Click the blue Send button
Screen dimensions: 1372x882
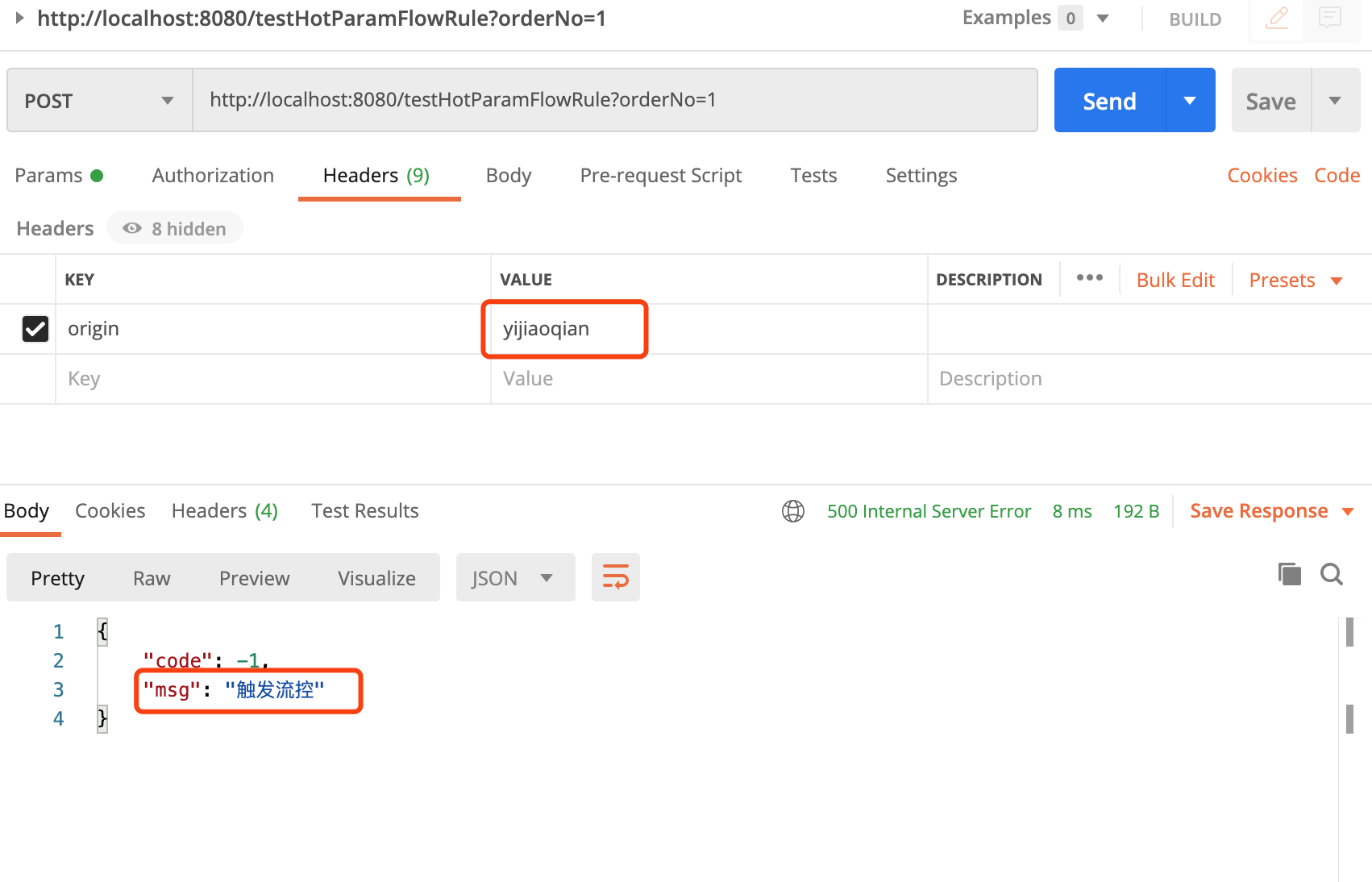[1109, 101]
